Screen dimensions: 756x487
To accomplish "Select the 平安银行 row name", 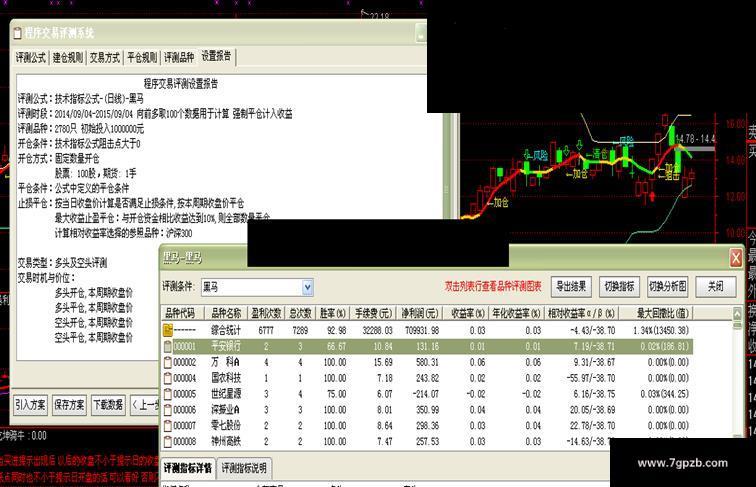I will (x=226, y=346).
